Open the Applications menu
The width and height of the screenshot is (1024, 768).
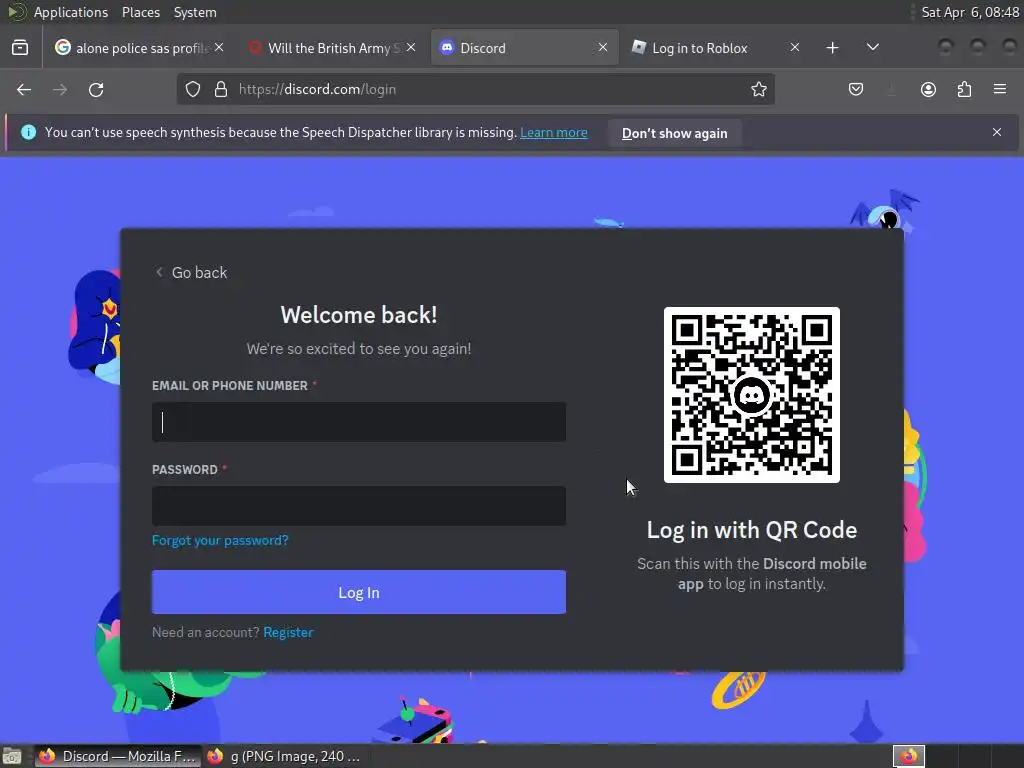pos(71,12)
